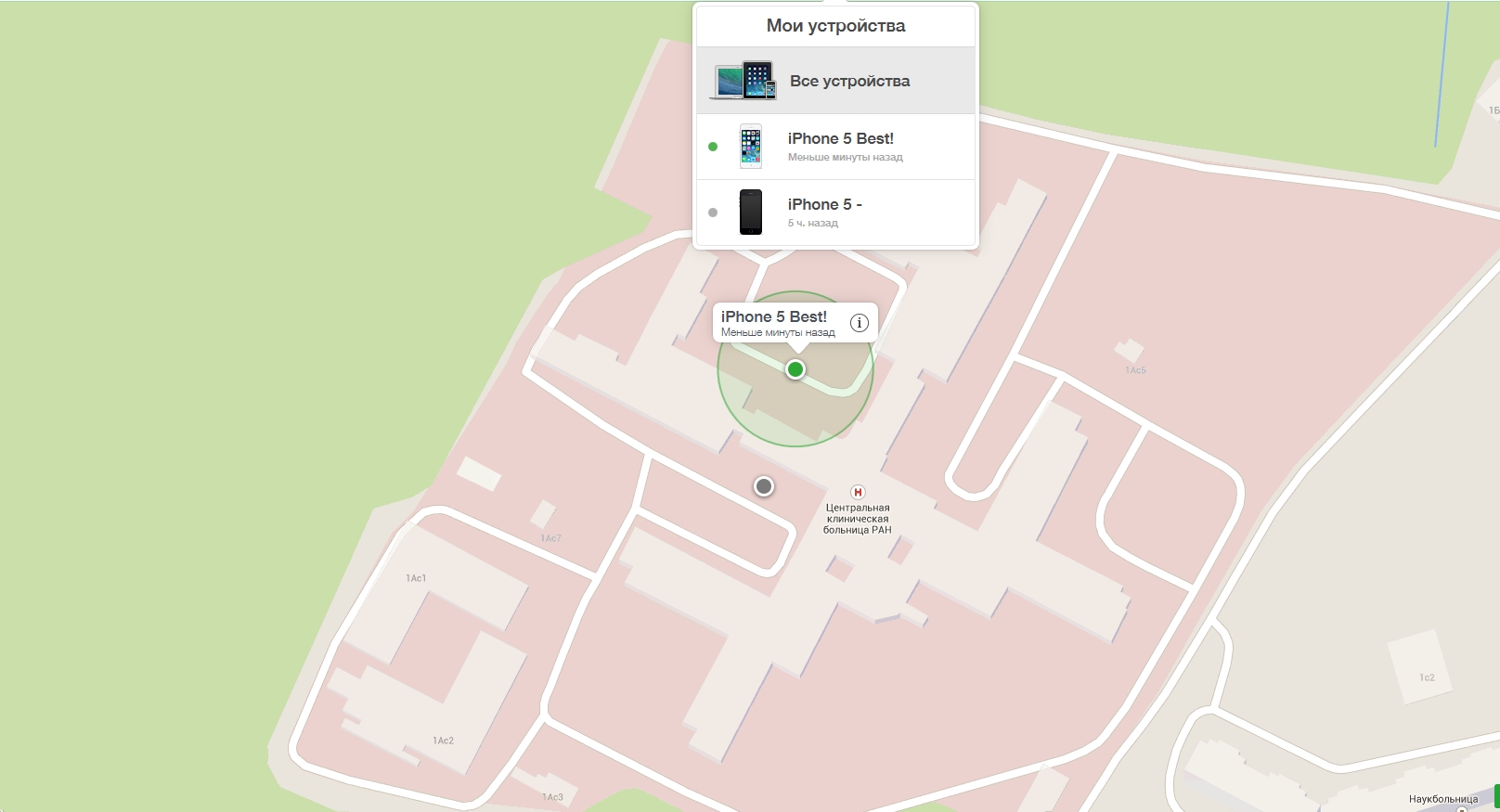Click the '1Ас2' building label
The width and height of the screenshot is (1500, 812).
click(443, 741)
